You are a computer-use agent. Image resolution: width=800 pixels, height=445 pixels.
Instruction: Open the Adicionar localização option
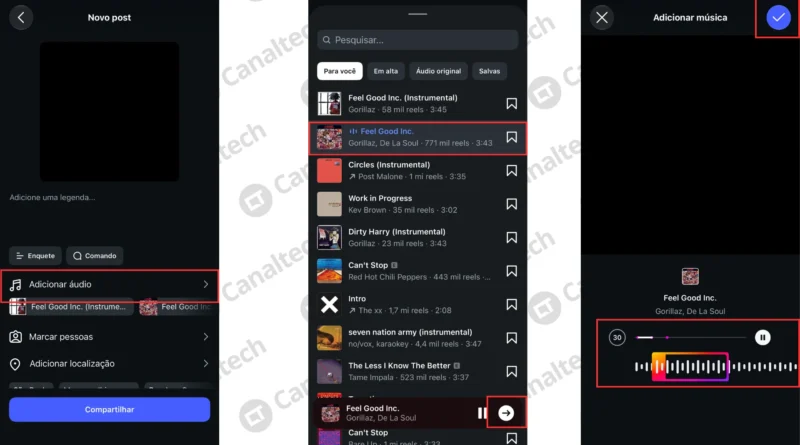pos(109,364)
